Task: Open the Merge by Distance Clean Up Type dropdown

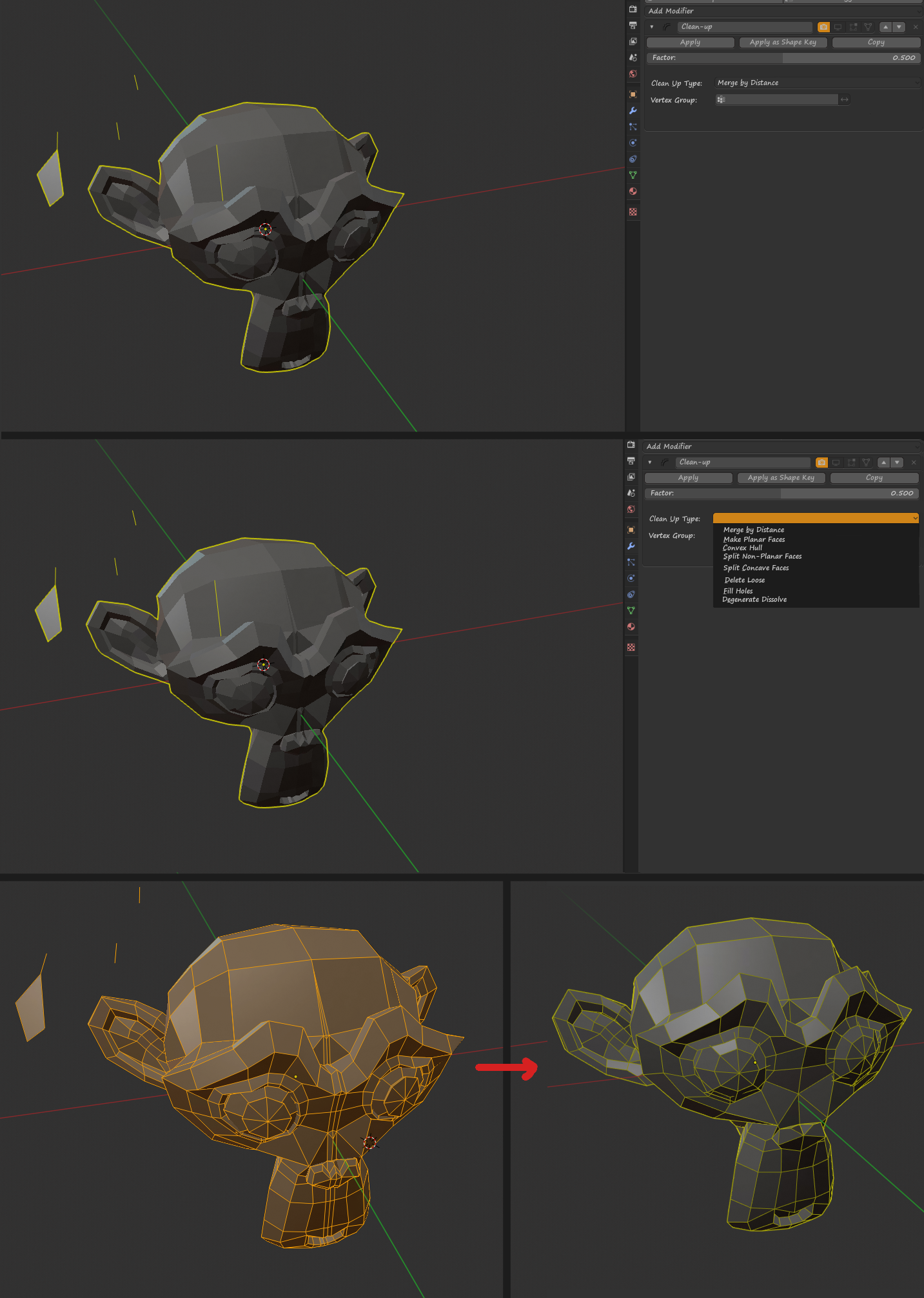Action: pyautogui.click(x=818, y=83)
